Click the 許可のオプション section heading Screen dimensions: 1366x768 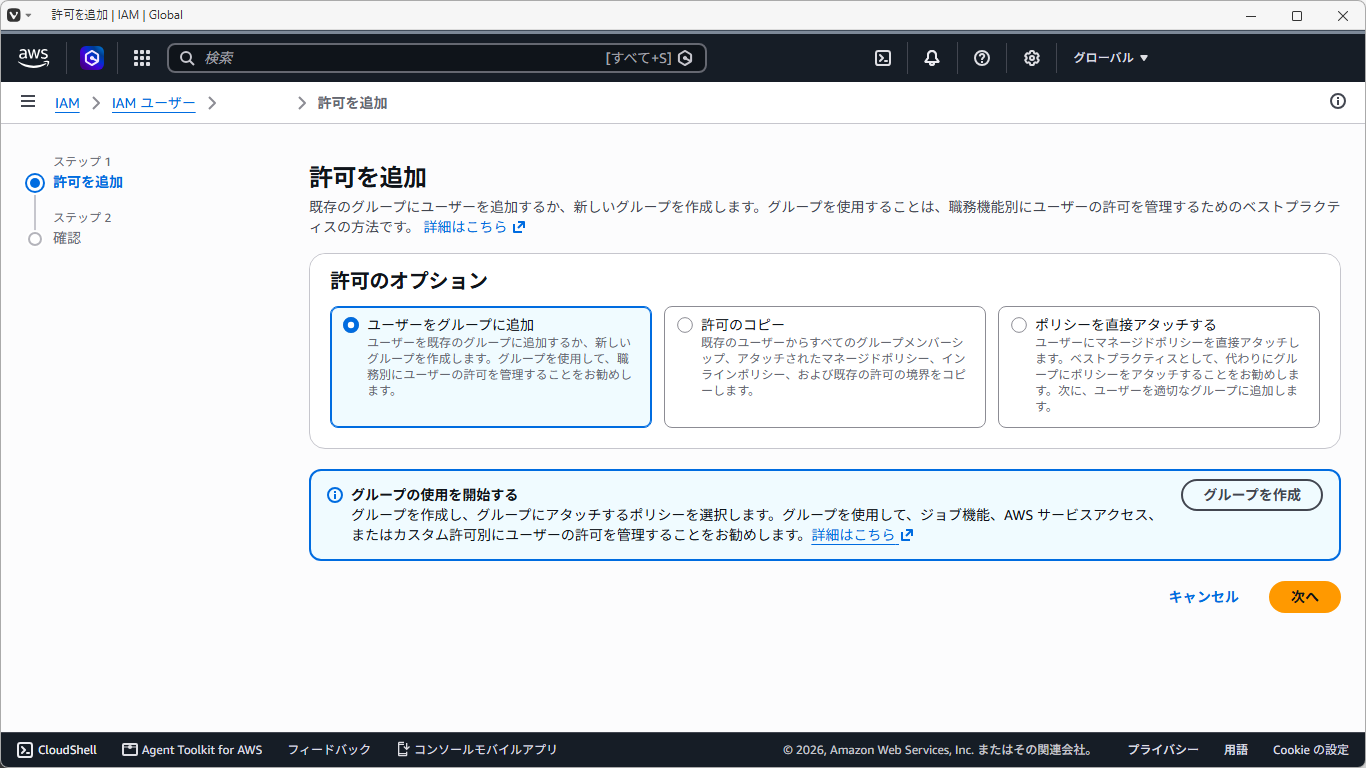click(x=409, y=280)
